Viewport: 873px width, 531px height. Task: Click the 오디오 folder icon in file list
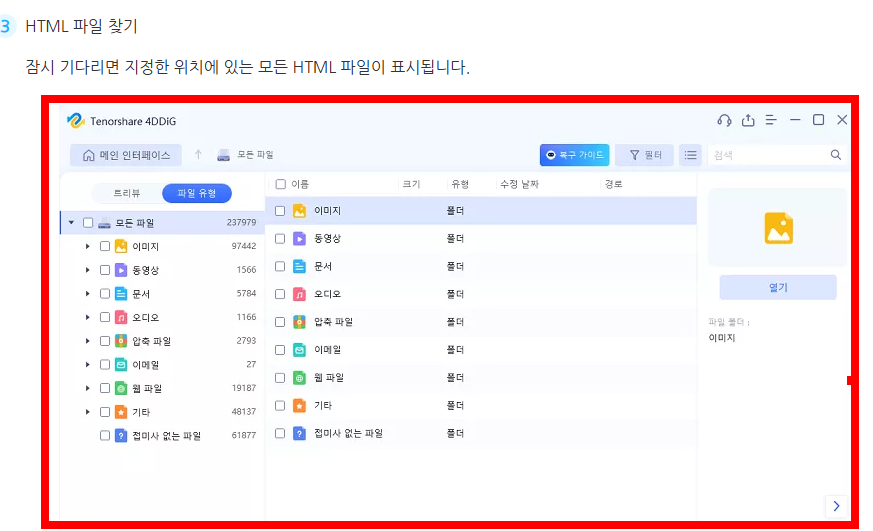coord(300,294)
